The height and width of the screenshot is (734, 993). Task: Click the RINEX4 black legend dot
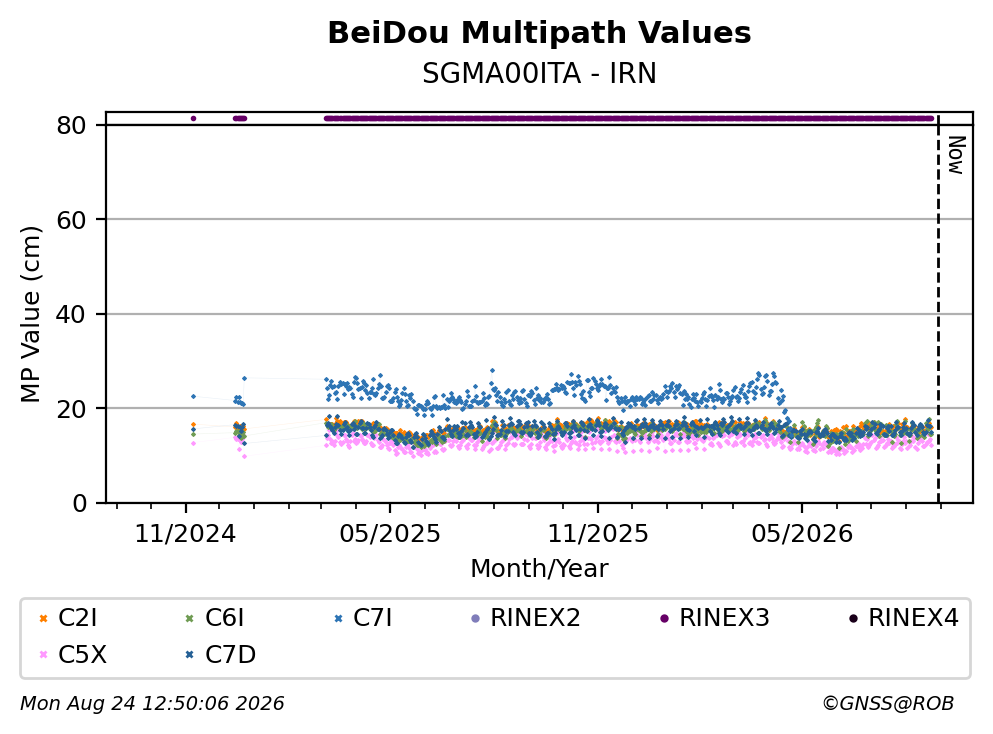click(x=853, y=619)
